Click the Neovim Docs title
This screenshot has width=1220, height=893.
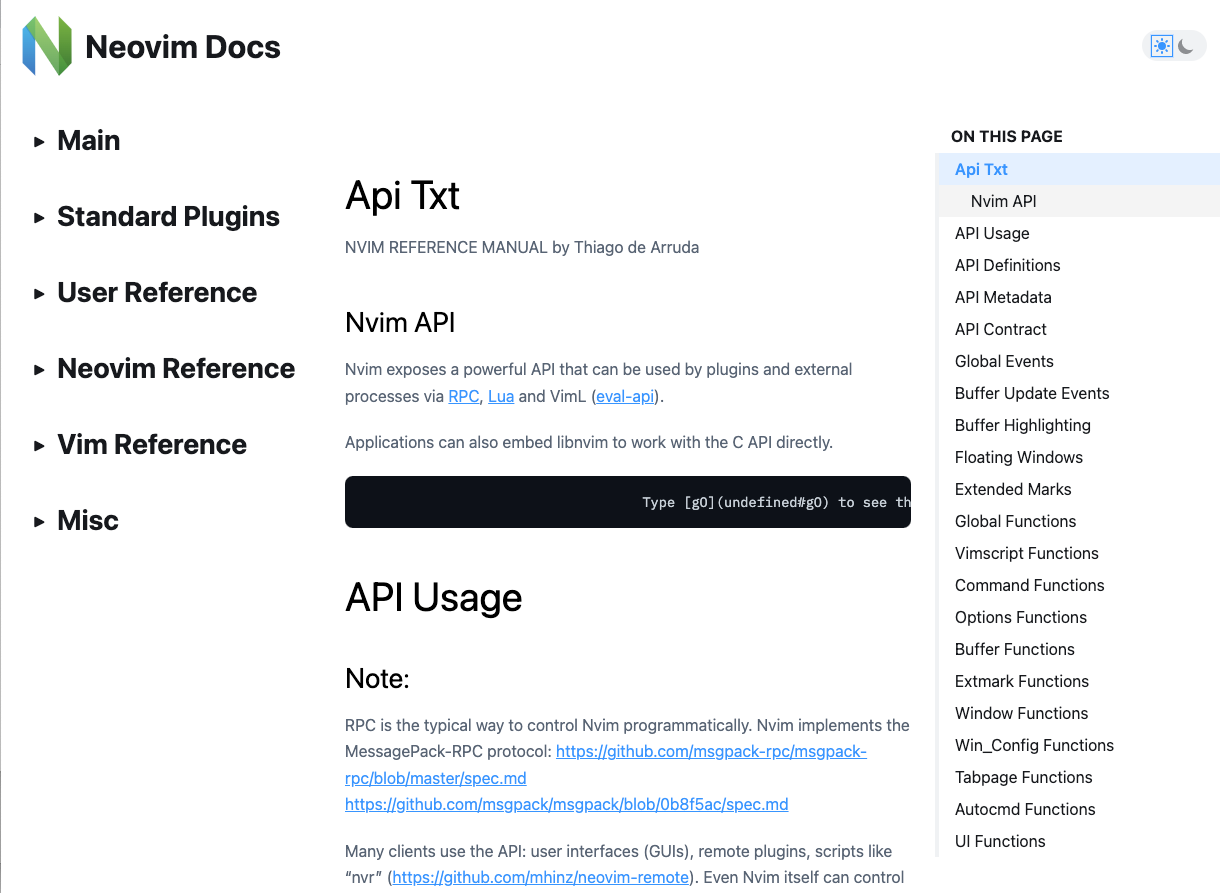(x=183, y=47)
